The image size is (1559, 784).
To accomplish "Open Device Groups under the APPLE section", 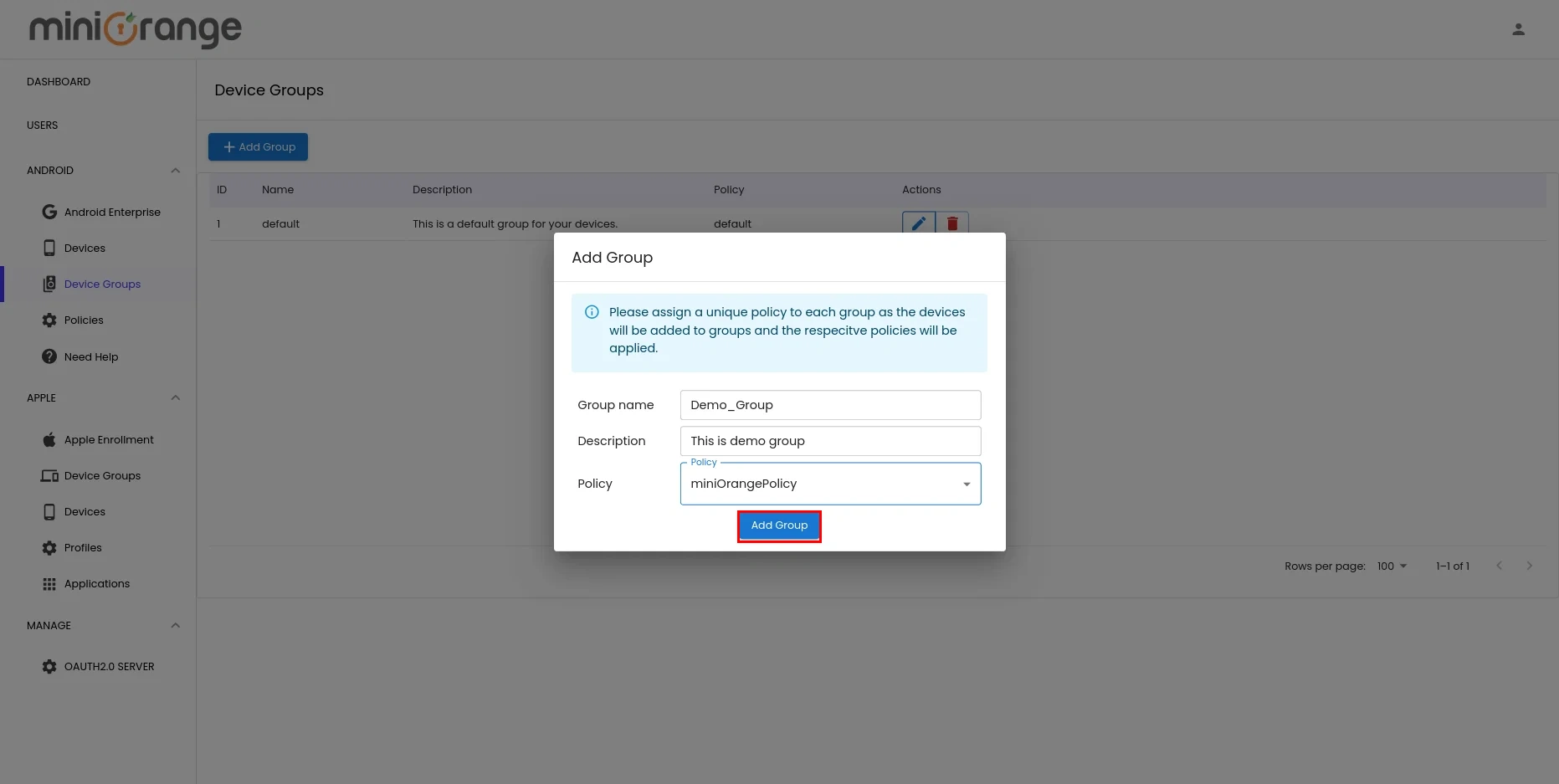I will [x=102, y=475].
